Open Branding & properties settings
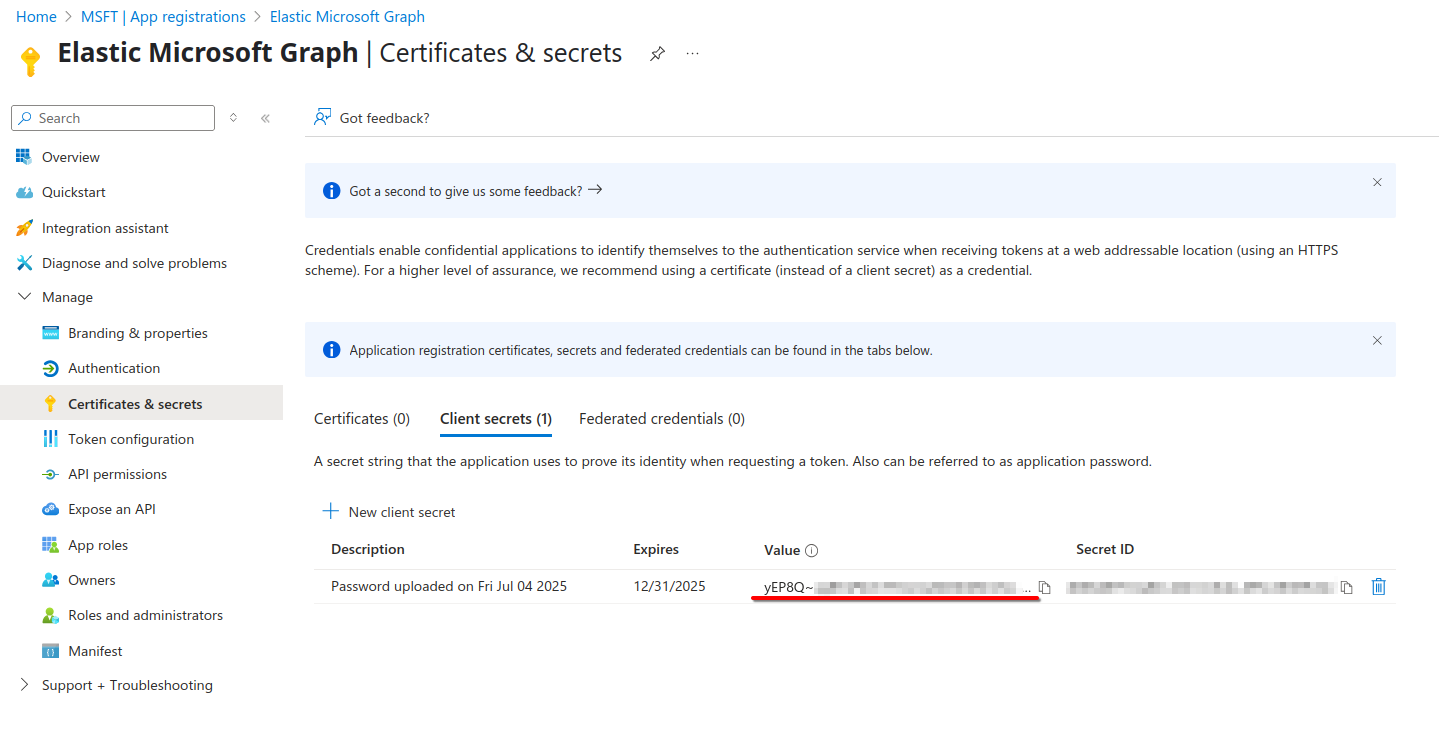The width and height of the screenshot is (1439, 749). (x=138, y=332)
